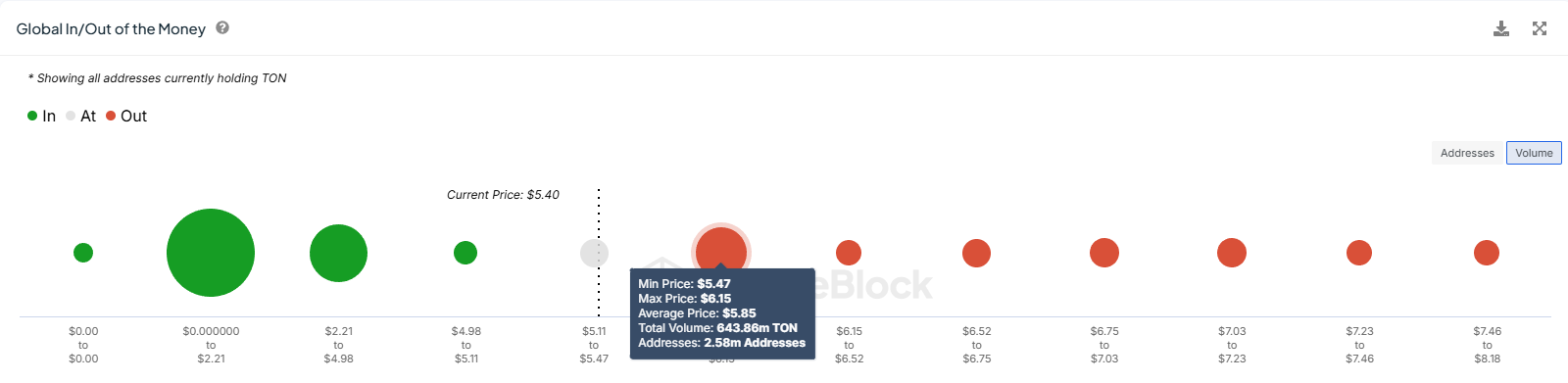The image size is (1568, 383).
Task: Select first green bubble $0.00 to $0.00
Action: tap(83, 253)
